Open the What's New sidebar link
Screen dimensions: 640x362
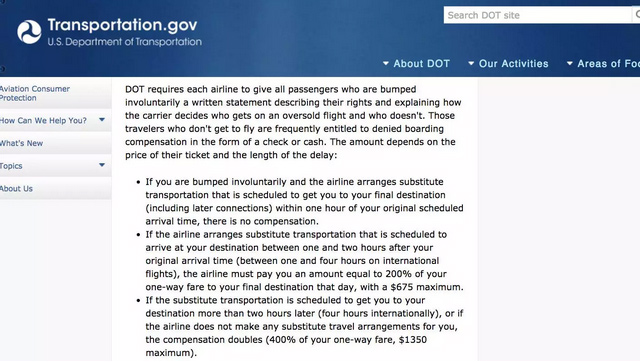tap(21, 143)
